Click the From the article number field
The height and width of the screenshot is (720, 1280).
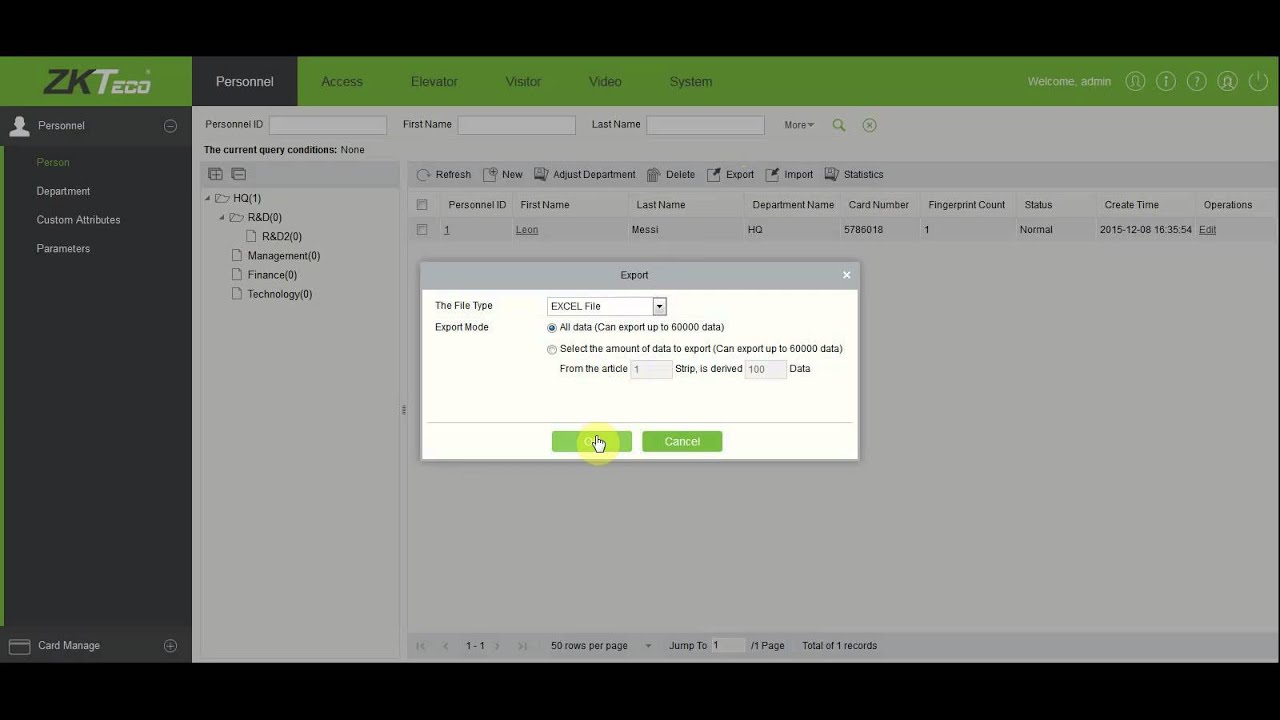pyautogui.click(x=651, y=369)
